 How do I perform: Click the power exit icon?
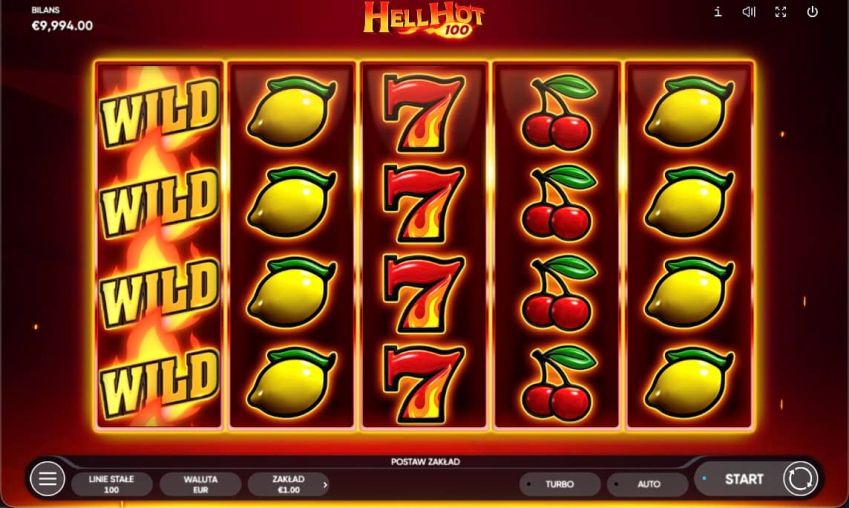click(812, 12)
